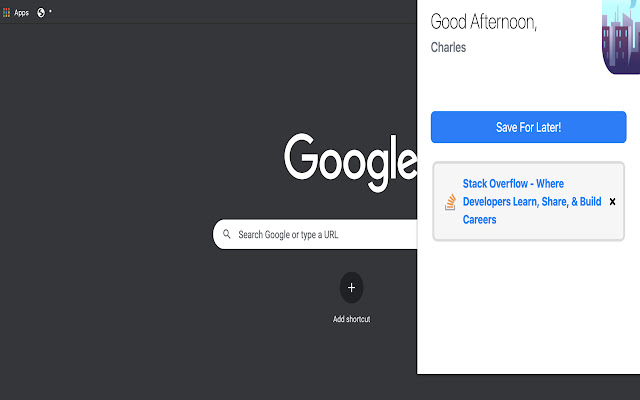Click the Search Google or type a URL box

315,234
